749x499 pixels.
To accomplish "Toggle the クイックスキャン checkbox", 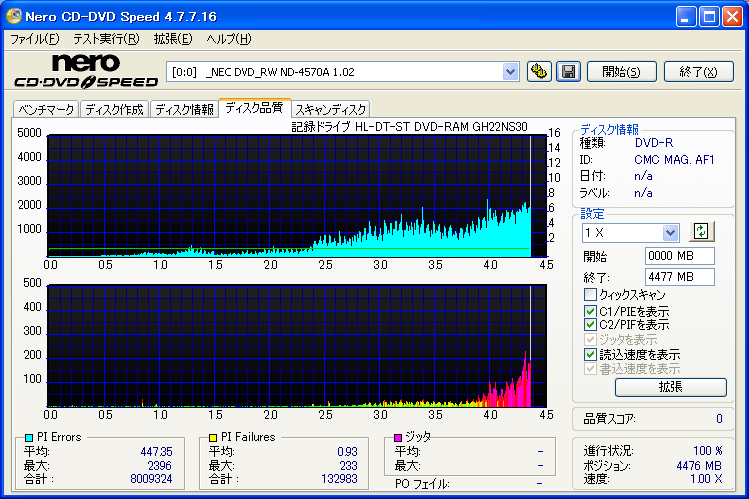I will click(590, 294).
